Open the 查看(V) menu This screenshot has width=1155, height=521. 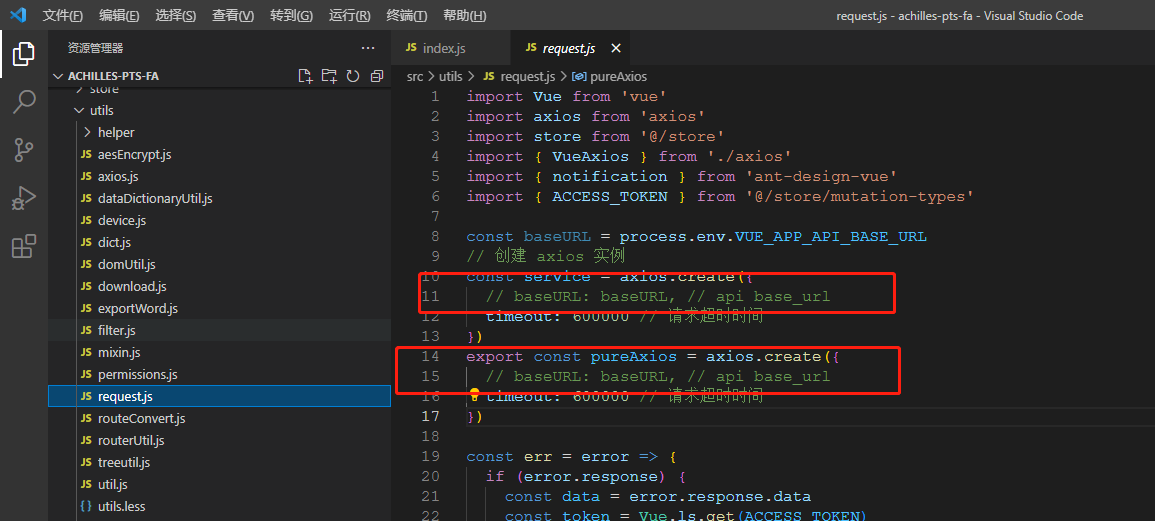click(233, 15)
